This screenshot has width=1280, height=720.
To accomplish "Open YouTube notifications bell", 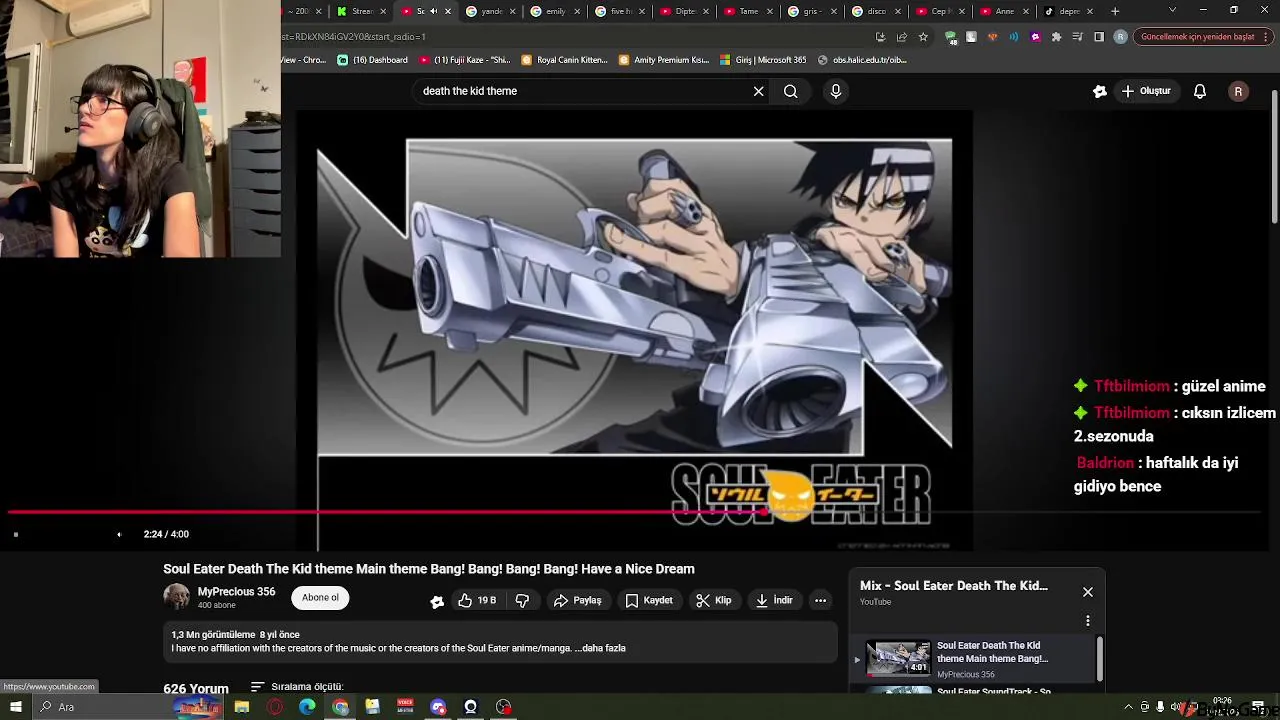I will pyautogui.click(x=1200, y=91).
